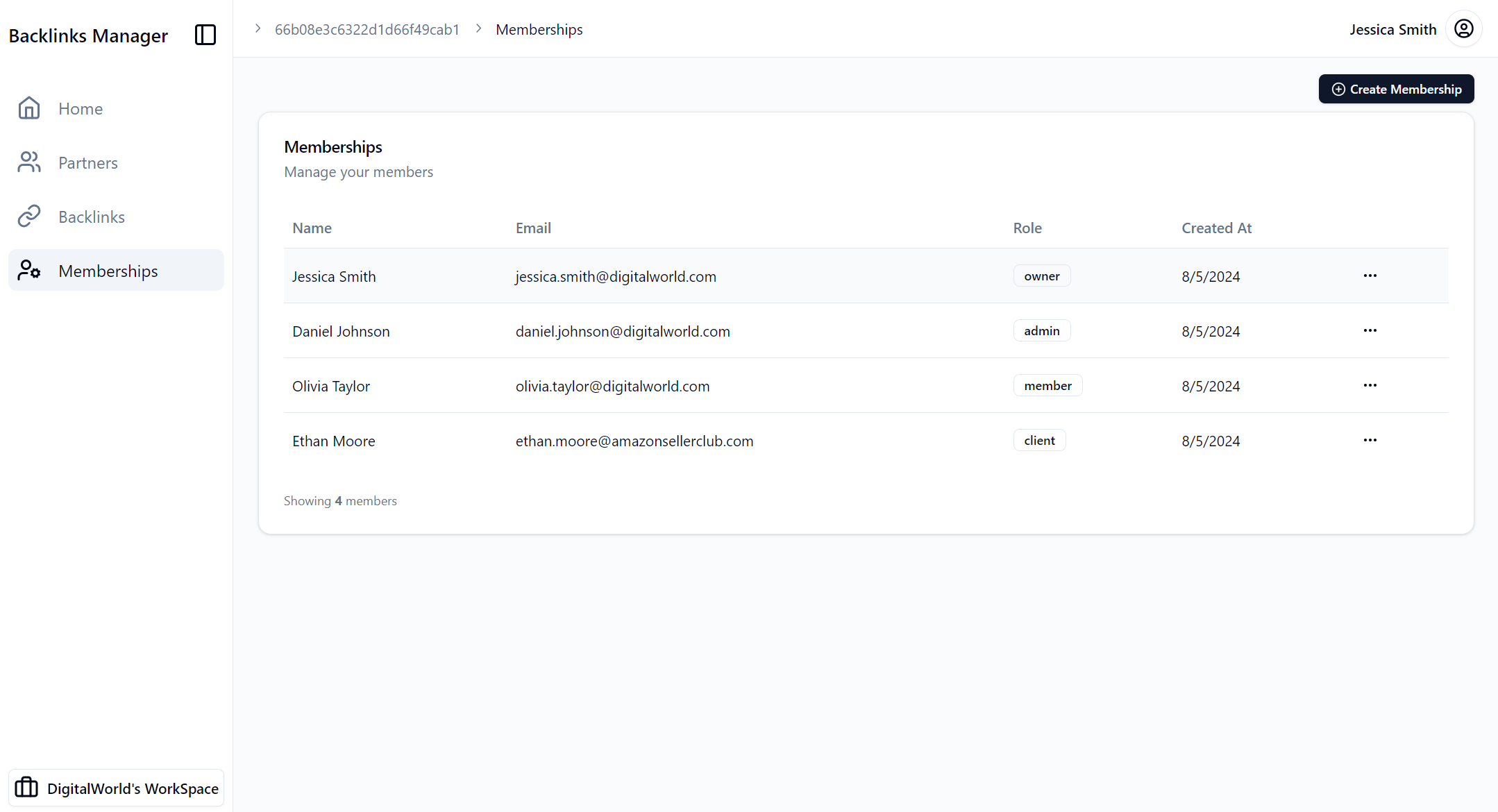Open the three-dot menu for Ethan Moore
Screen dimensions: 1498x812
point(1370,440)
